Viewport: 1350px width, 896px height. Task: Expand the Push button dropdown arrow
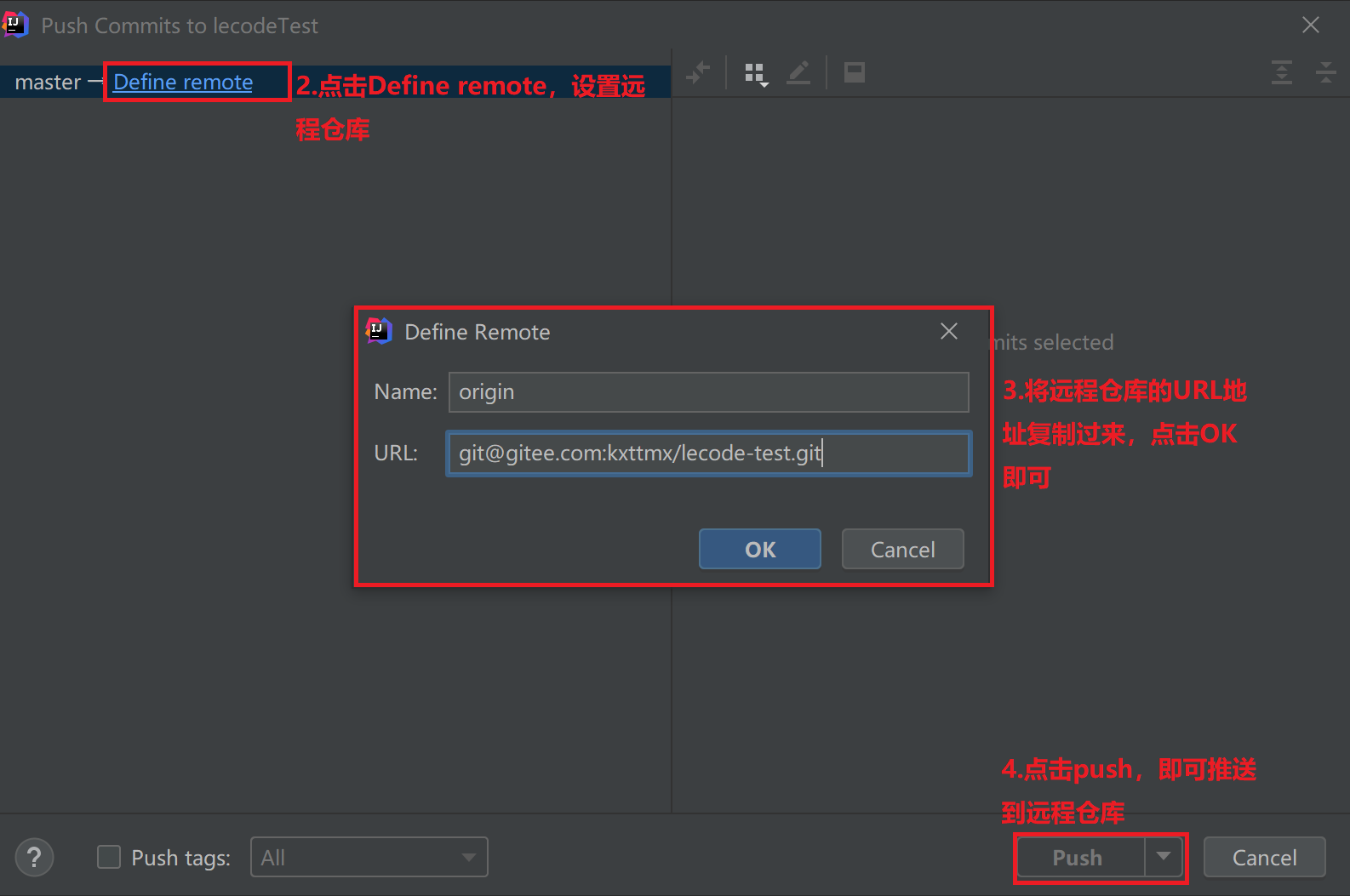pyautogui.click(x=1164, y=857)
